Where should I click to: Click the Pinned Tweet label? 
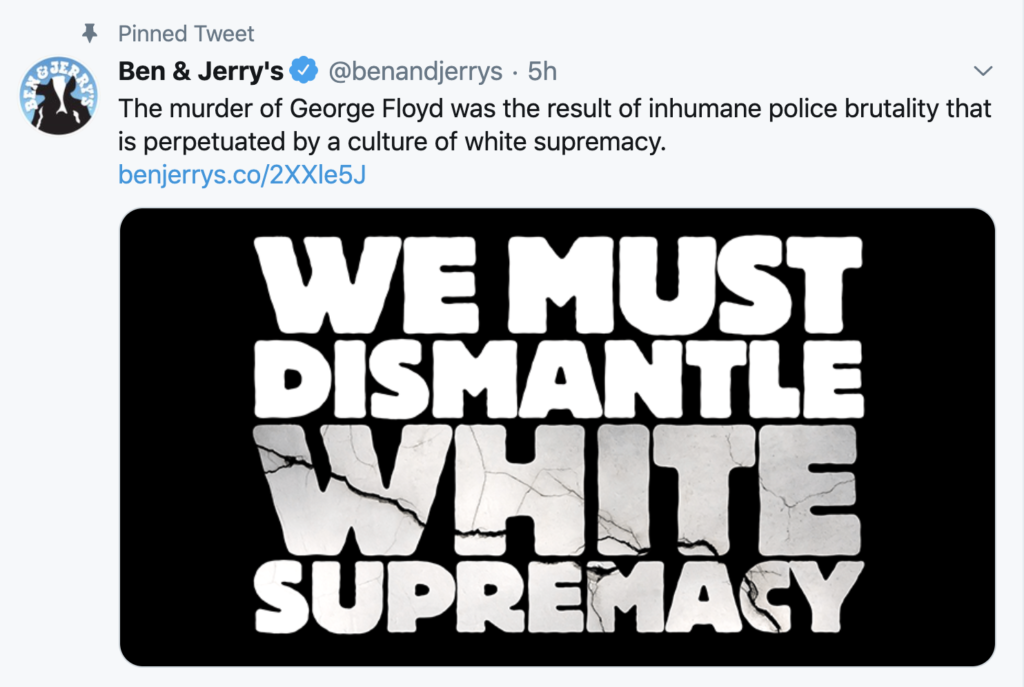186,33
